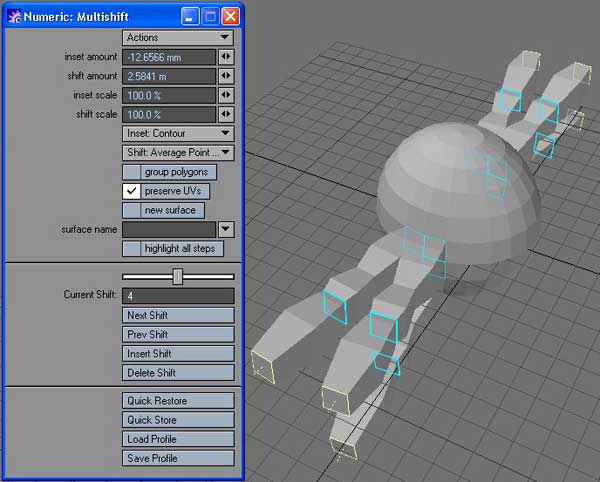Click the shift scale percentage field
Image resolution: width=600 pixels, height=482 pixels.
169,114
